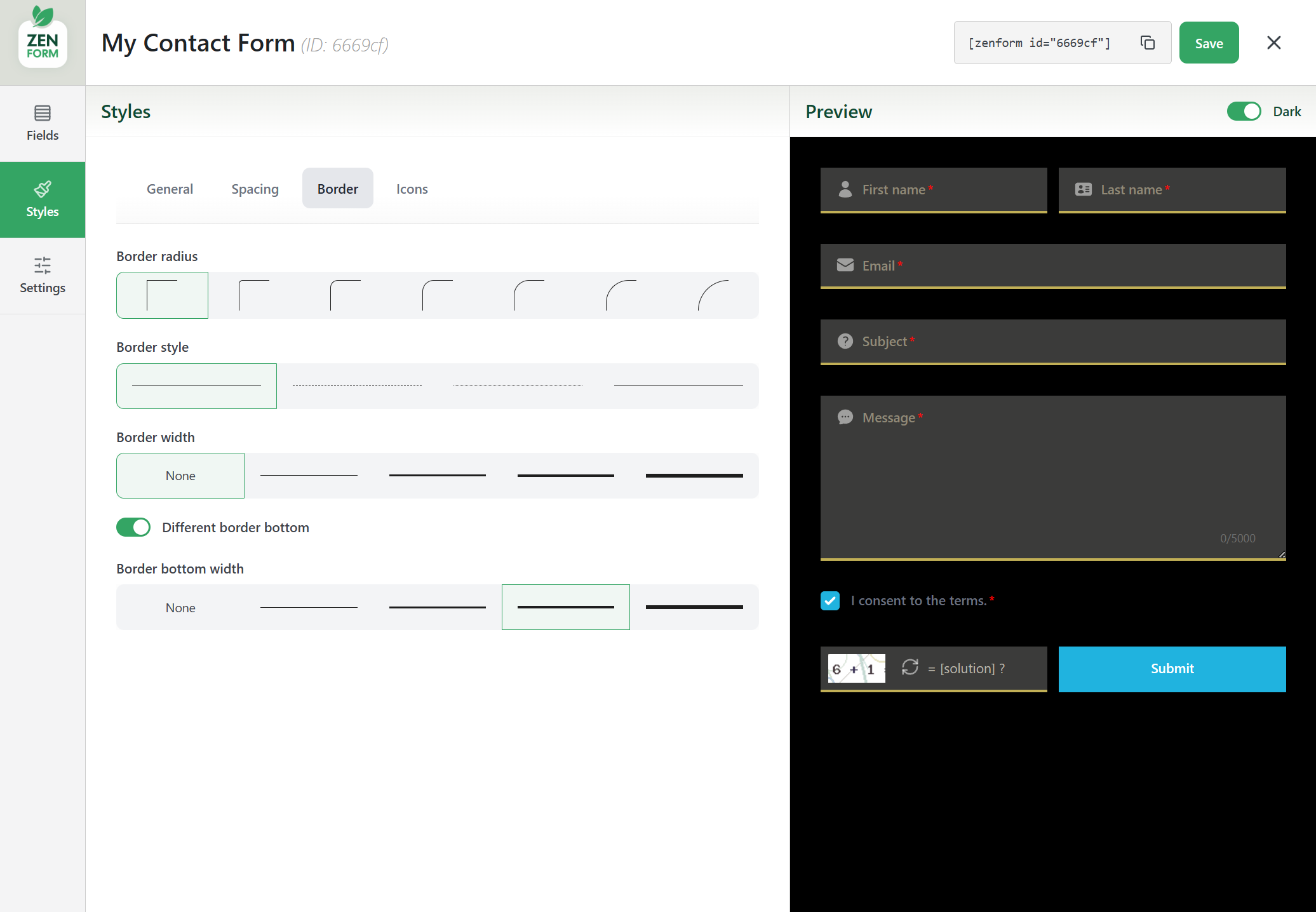Viewport: 1316px width, 912px height.
Task: Set Border bottom width to second thickness
Action: 438,608
